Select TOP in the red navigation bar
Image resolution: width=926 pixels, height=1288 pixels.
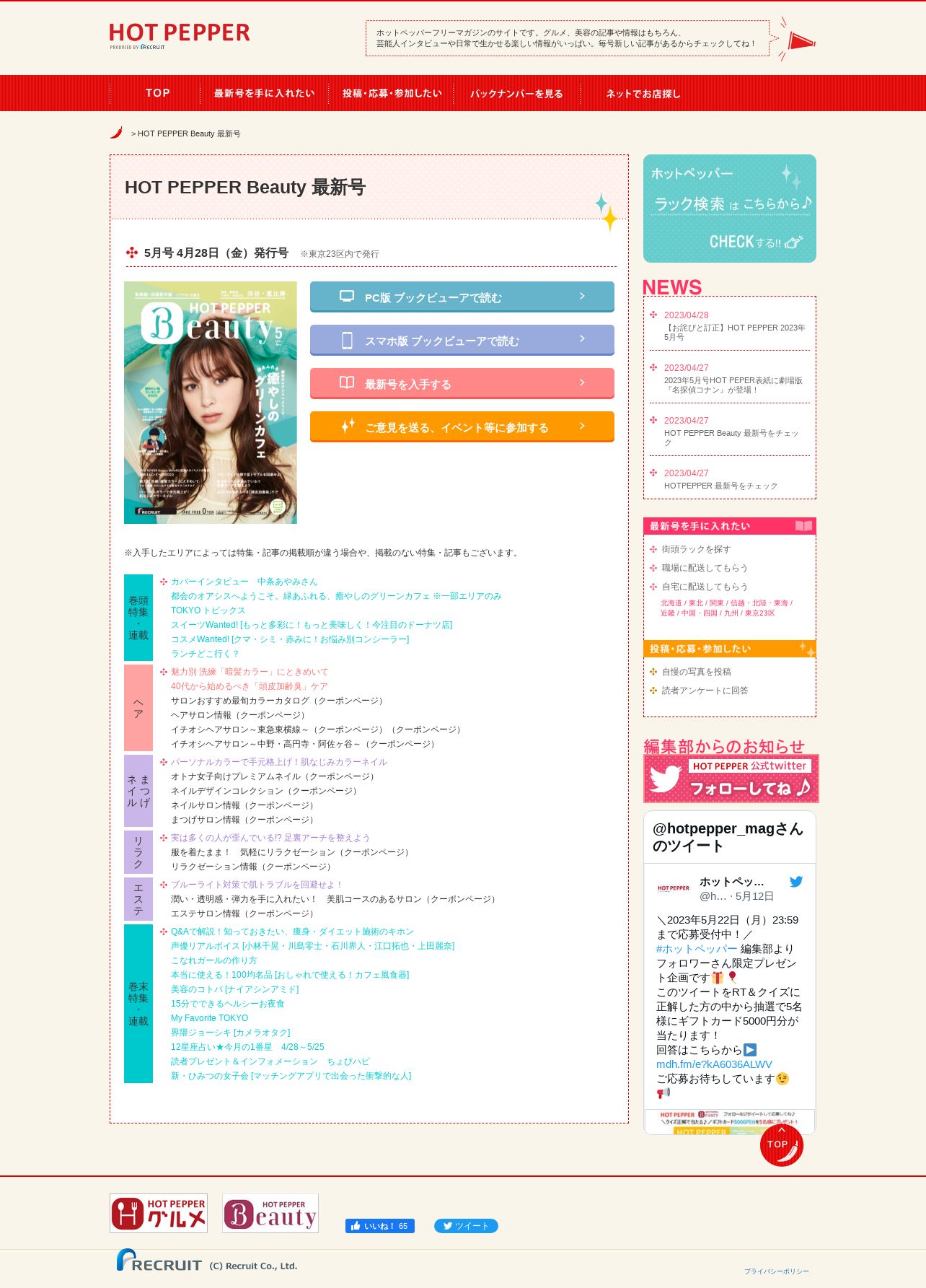(157, 93)
